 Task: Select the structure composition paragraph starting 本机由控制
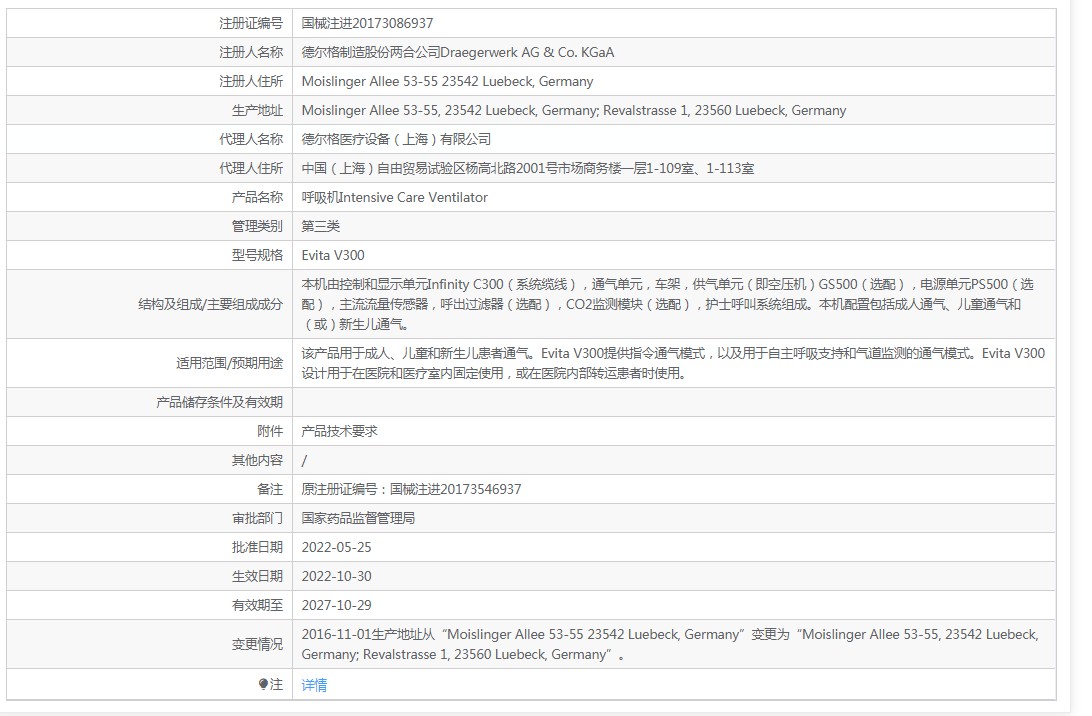[x=667, y=304]
